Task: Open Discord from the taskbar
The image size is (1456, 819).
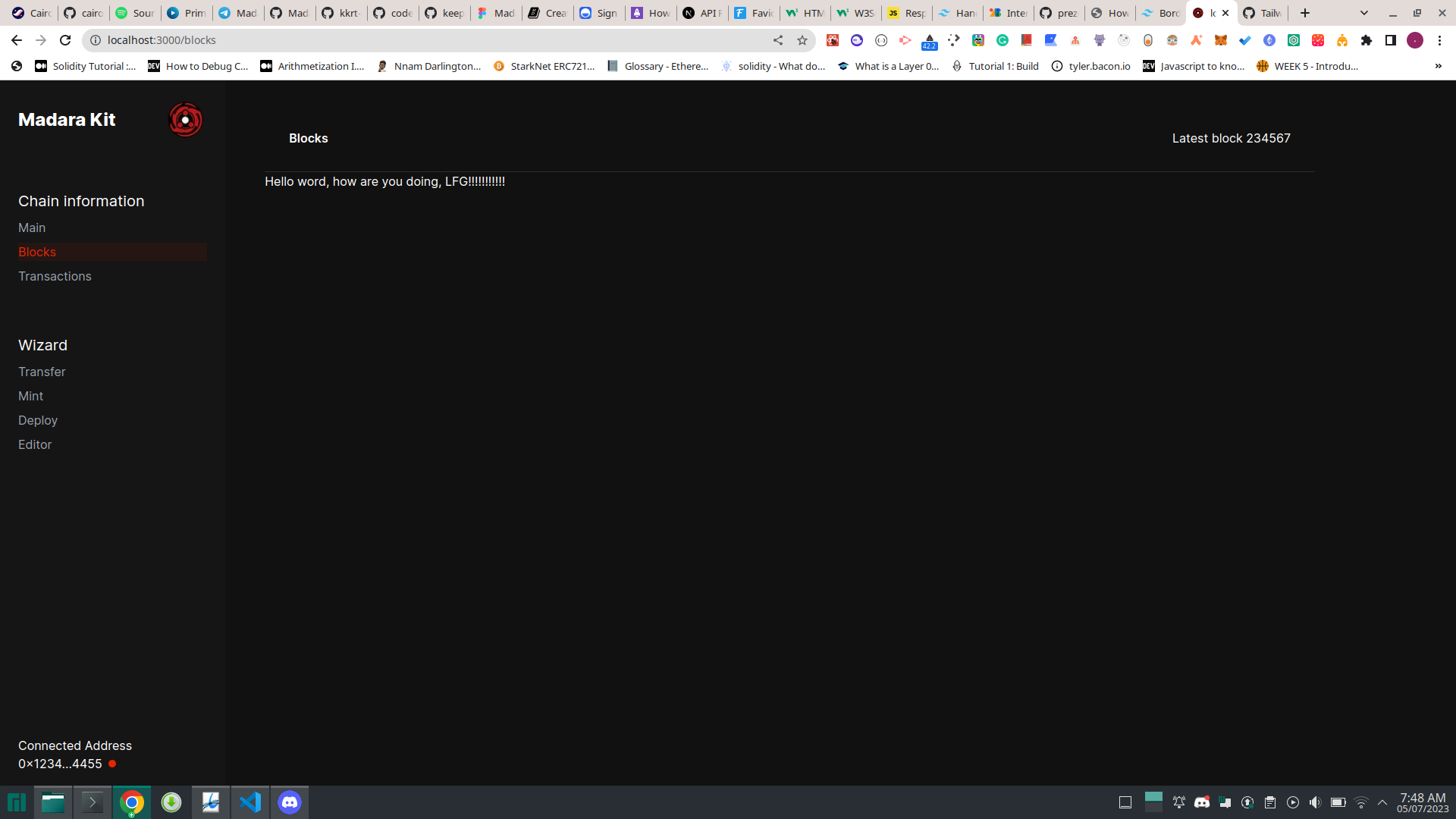Action: [290, 802]
